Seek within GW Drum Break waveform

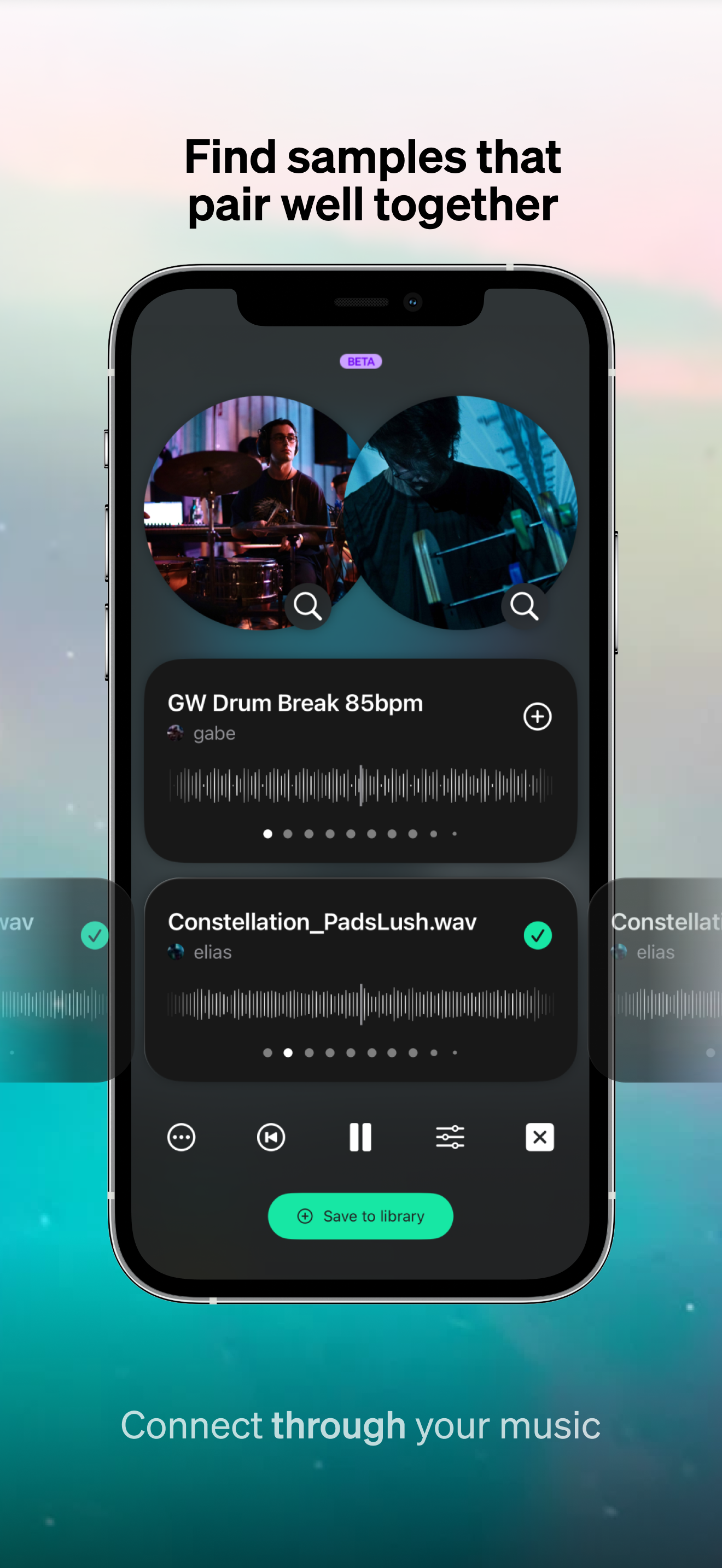(360, 785)
